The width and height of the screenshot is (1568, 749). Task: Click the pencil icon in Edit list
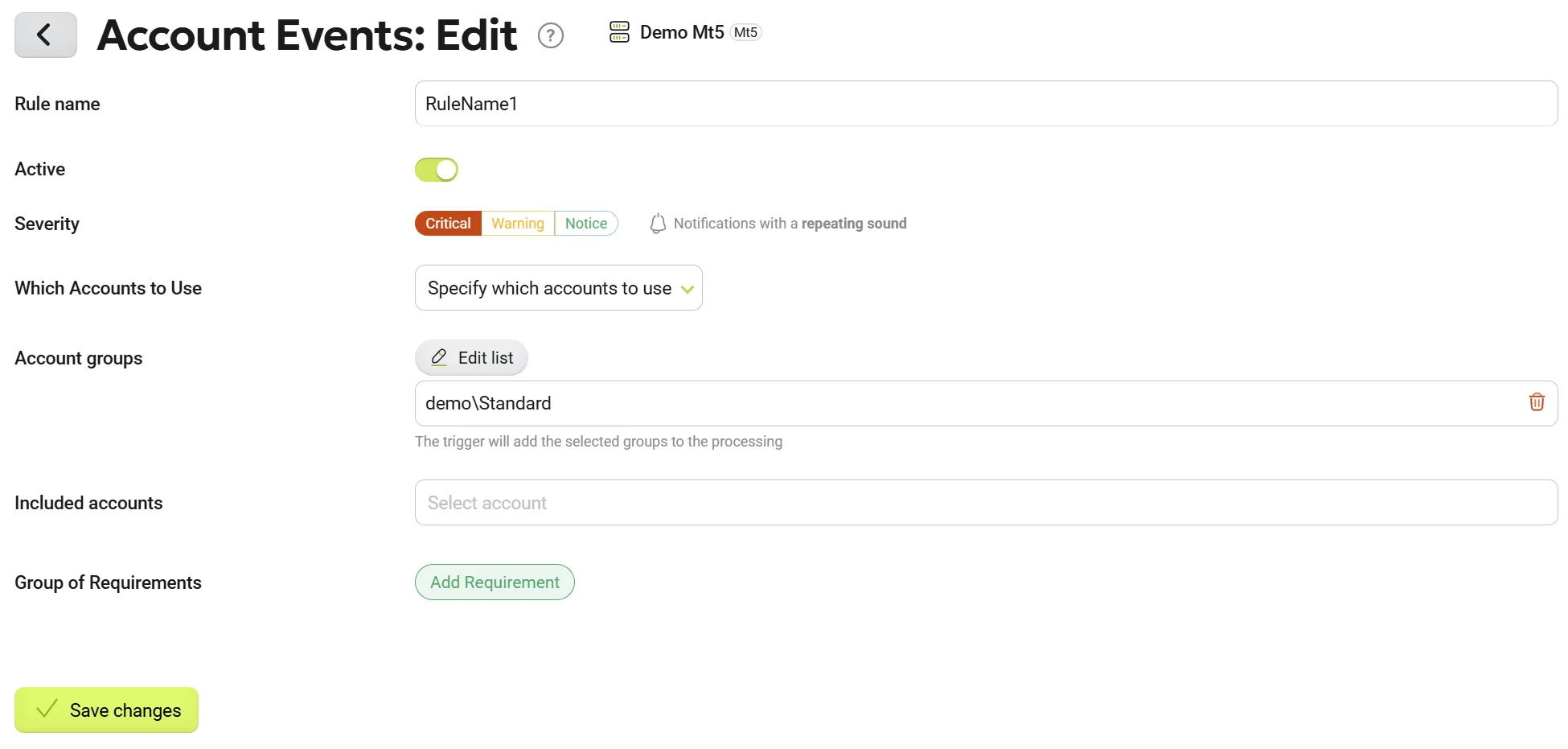pyautogui.click(x=439, y=357)
